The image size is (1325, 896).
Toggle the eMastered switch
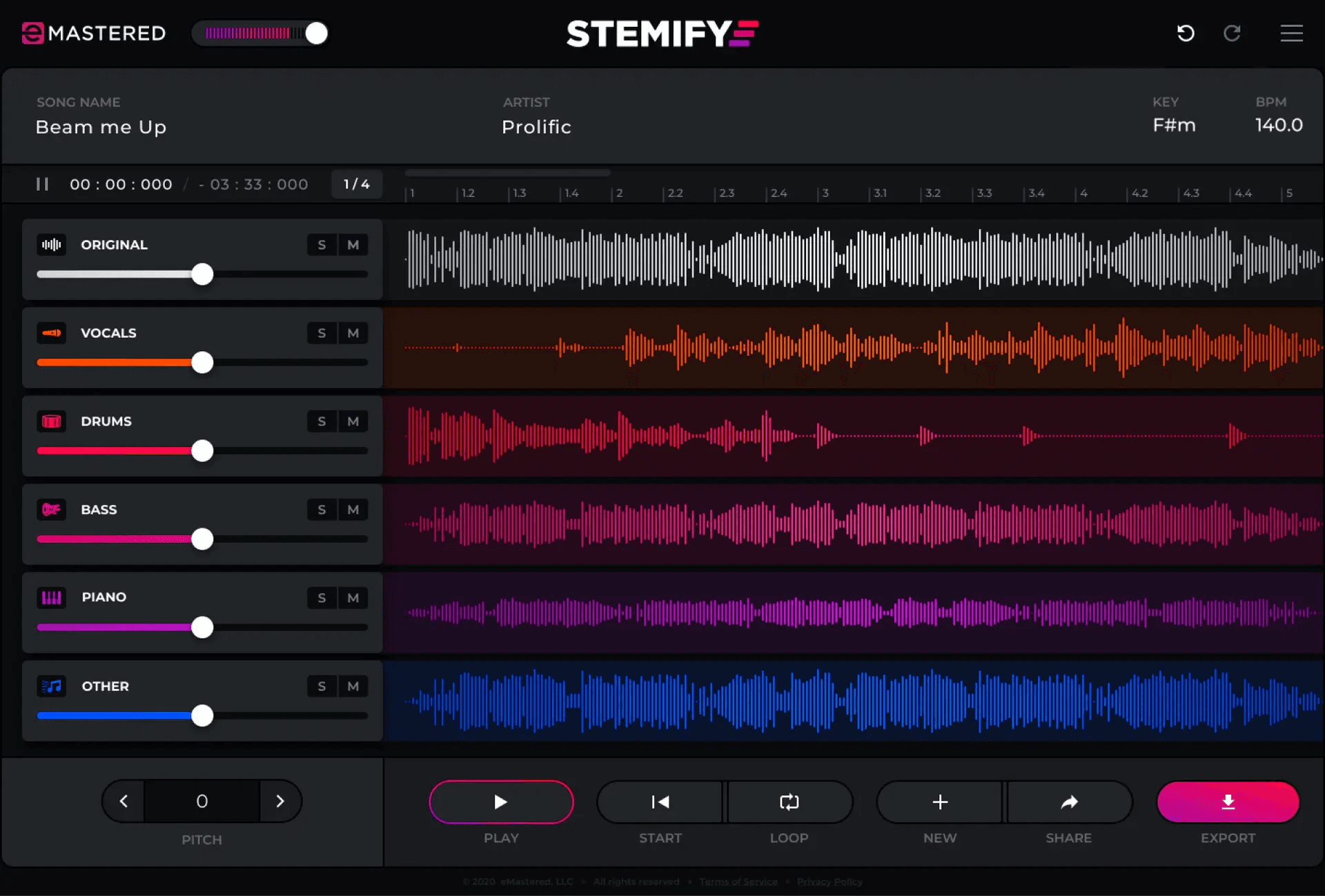(x=260, y=33)
